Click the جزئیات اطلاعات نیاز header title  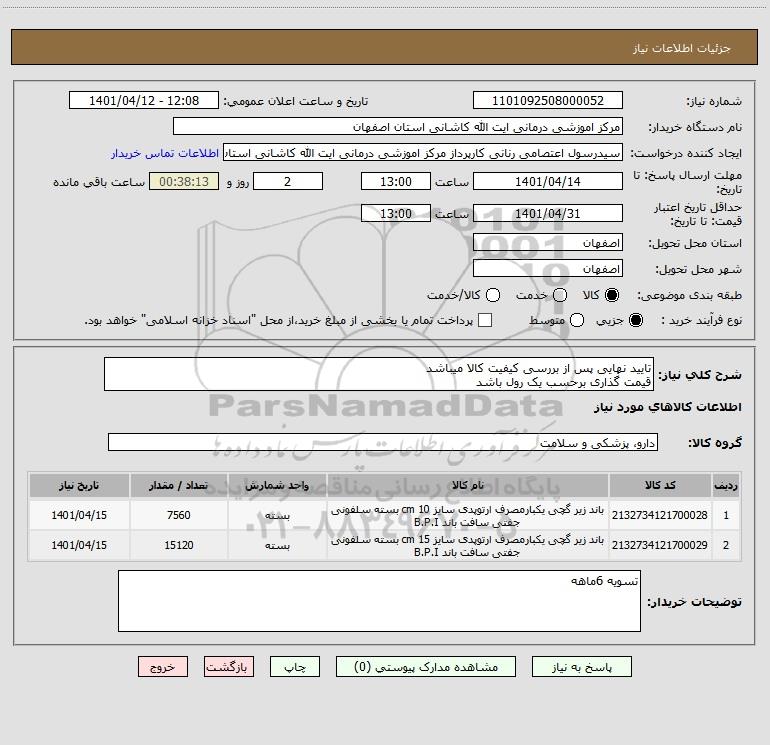pyautogui.click(x=681, y=48)
